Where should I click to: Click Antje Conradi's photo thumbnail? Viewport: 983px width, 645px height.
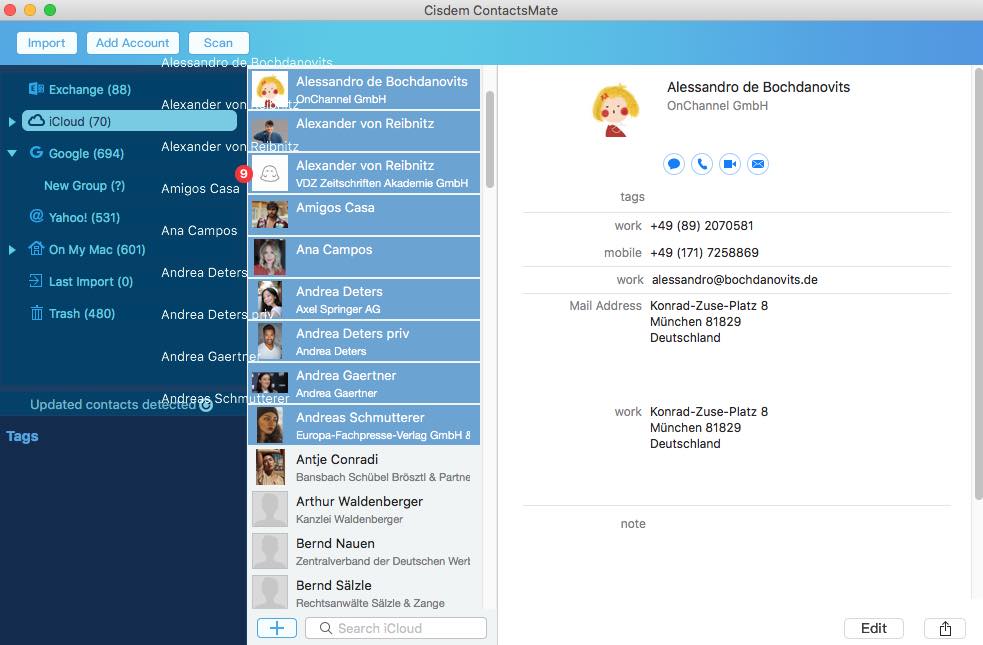(270, 467)
